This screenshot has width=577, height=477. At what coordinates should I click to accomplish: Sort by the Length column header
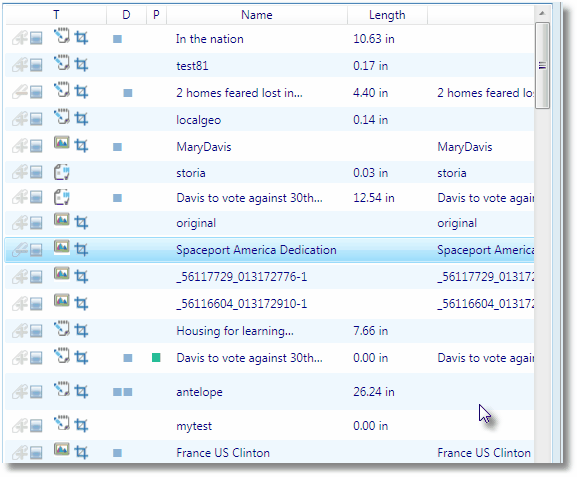(387, 15)
